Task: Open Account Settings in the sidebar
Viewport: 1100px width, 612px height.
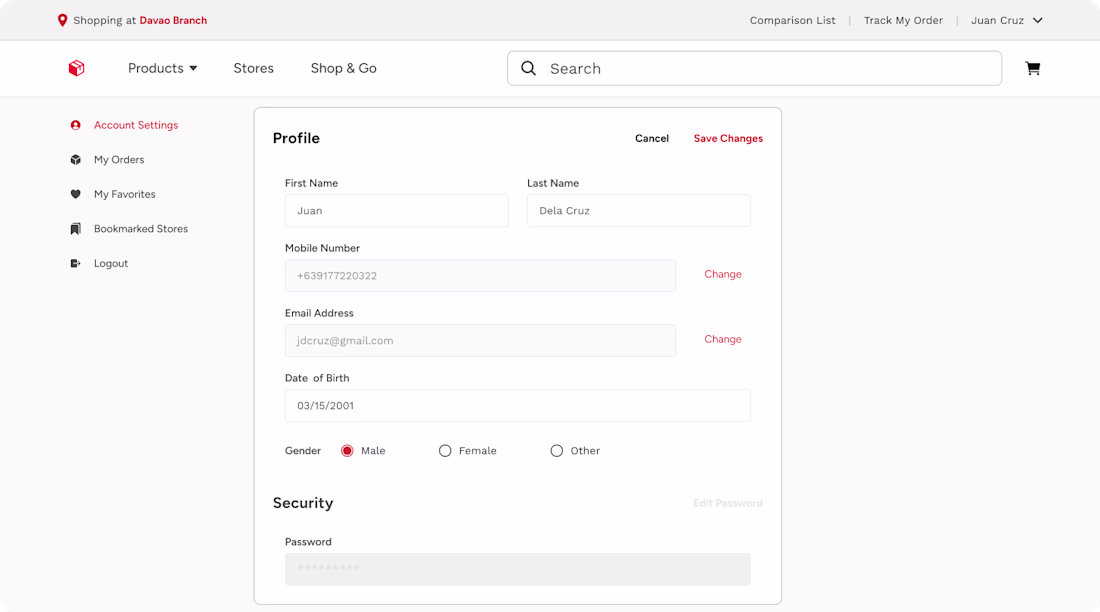Action: click(x=136, y=125)
